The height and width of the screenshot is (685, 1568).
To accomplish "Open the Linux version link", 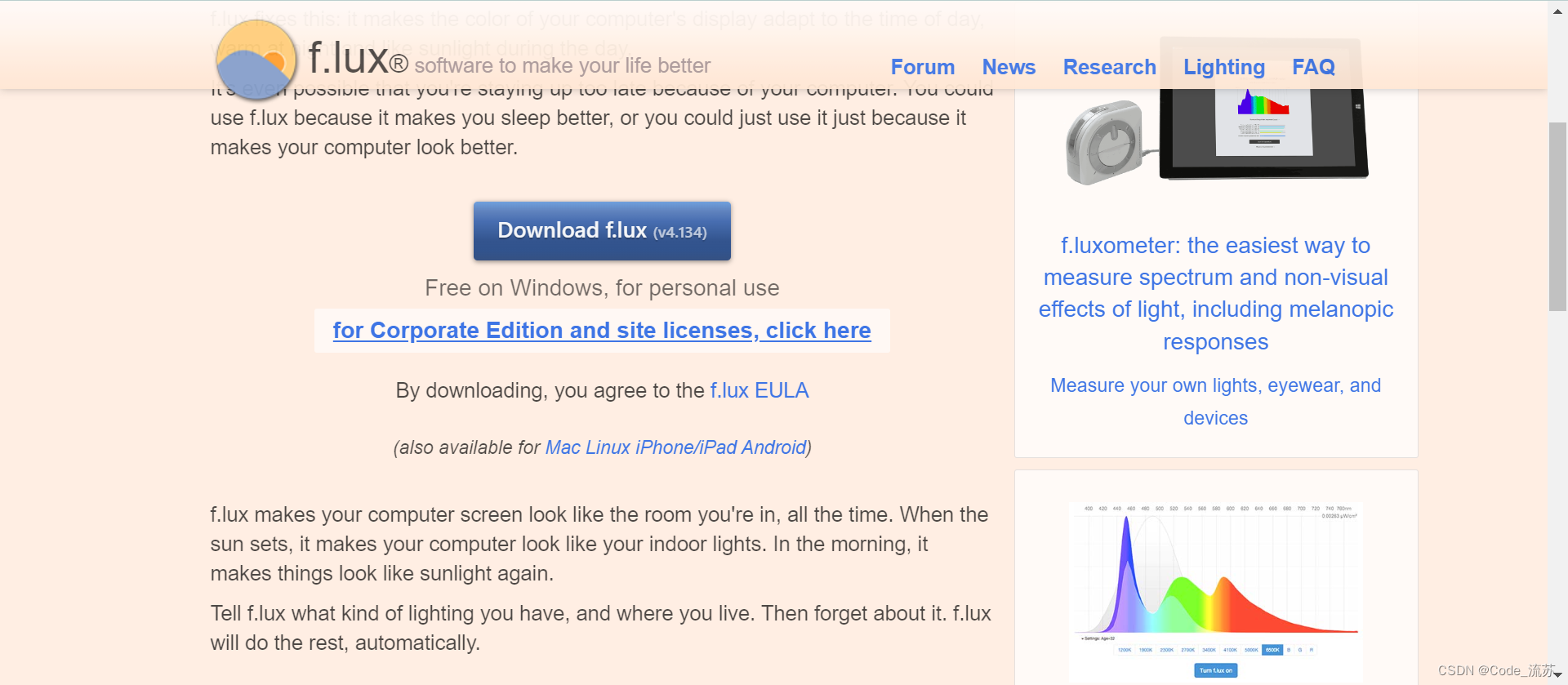I will [608, 447].
